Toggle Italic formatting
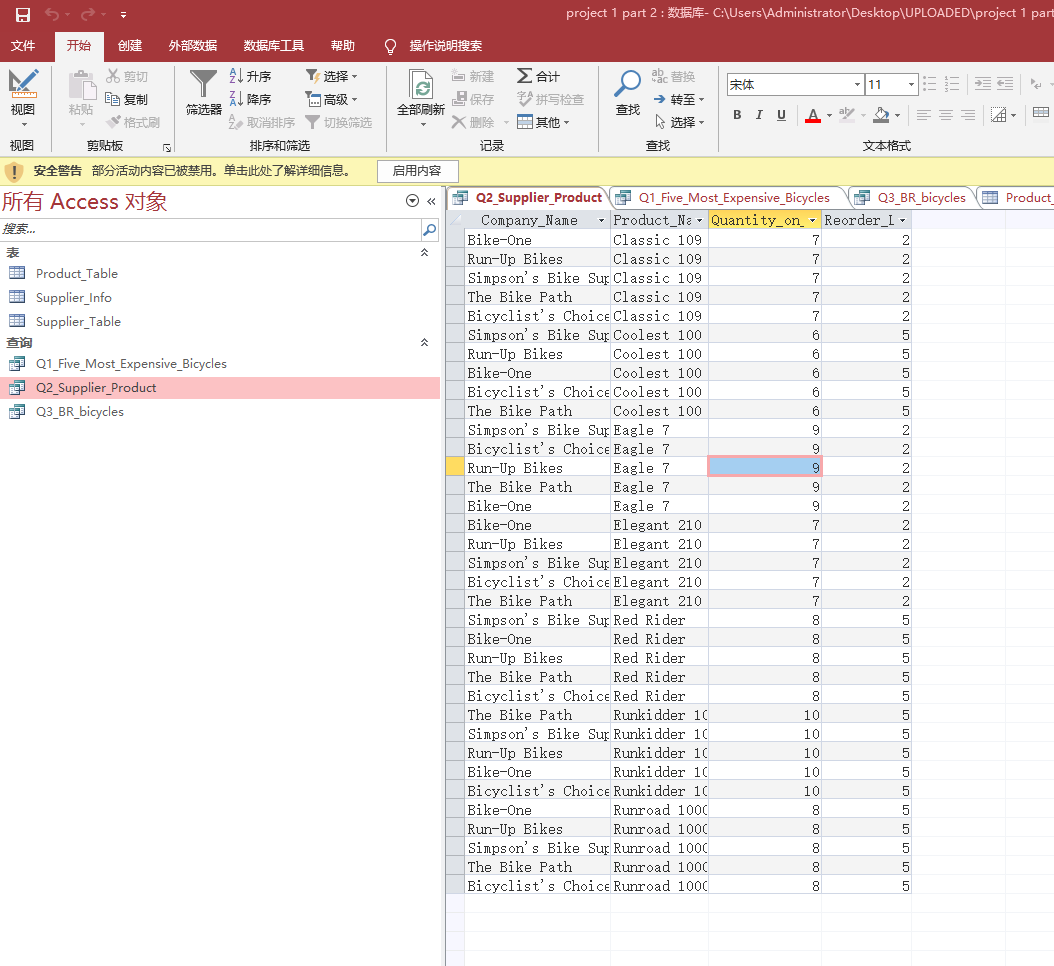Viewport: 1054px width, 966px height. (759, 114)
